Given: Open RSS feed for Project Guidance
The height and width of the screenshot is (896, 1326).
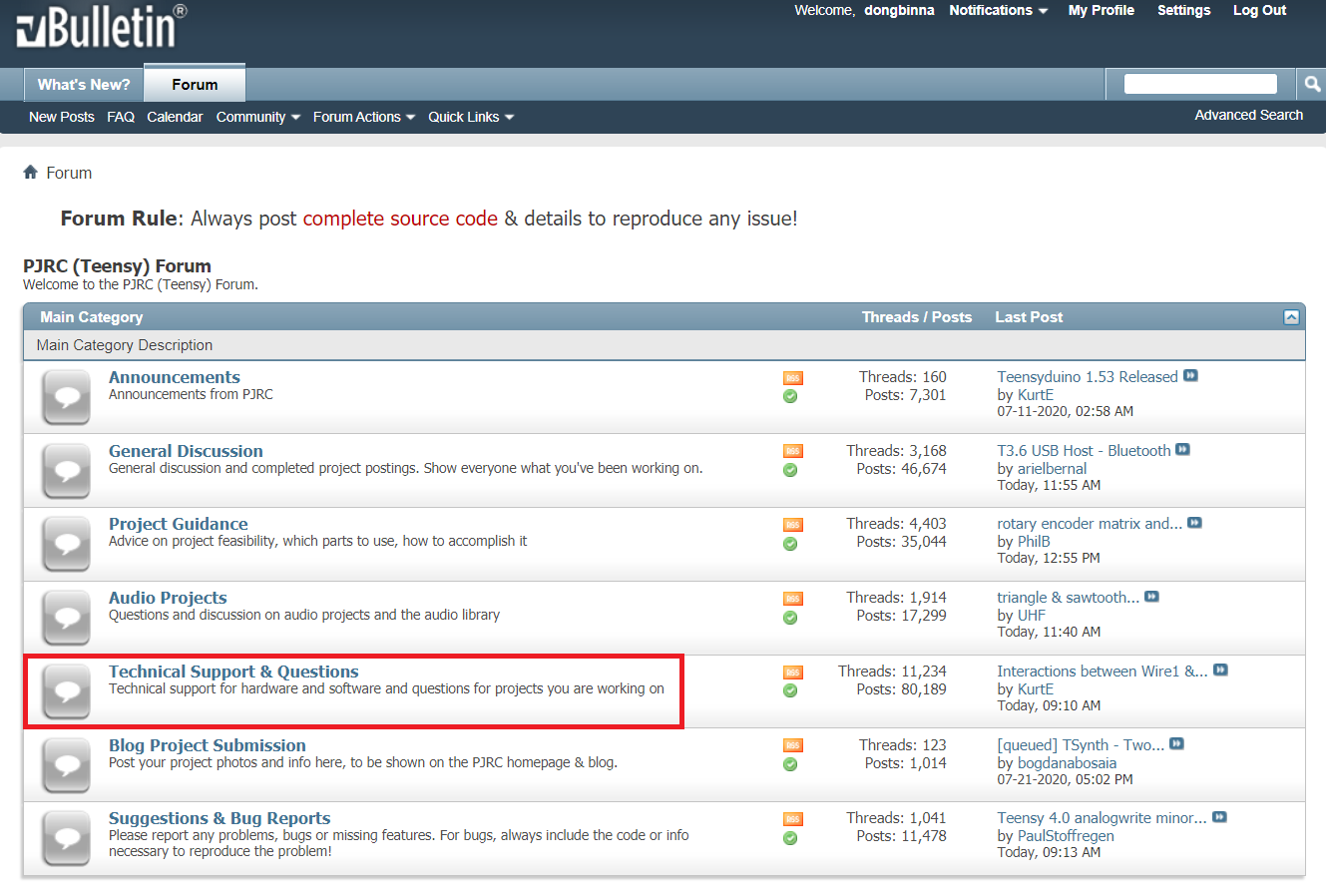Looking at the screenshot, I should point(793,525).
